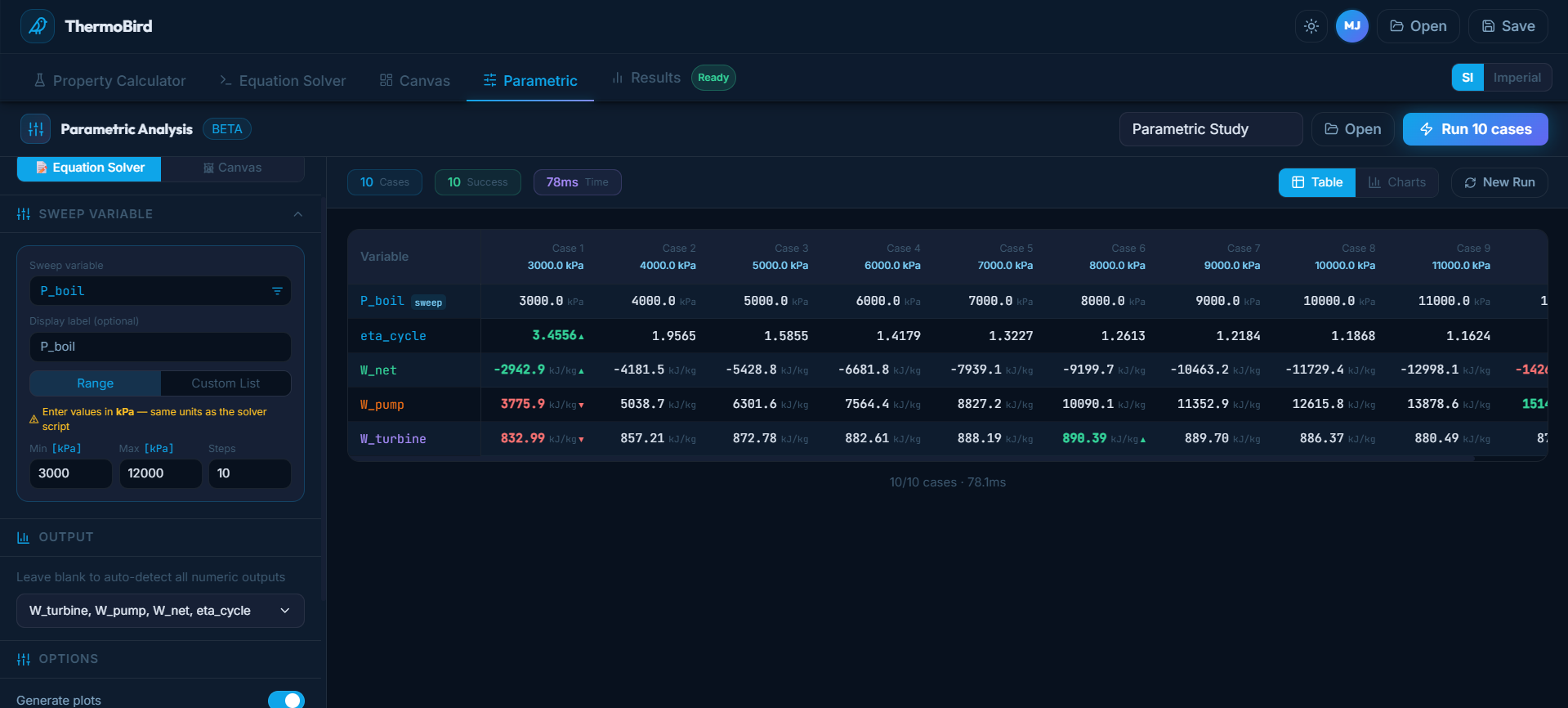This screenshot has width=1568, height=708.
Task: Click the 78ms Time stat chip
Action: [578, 182]
